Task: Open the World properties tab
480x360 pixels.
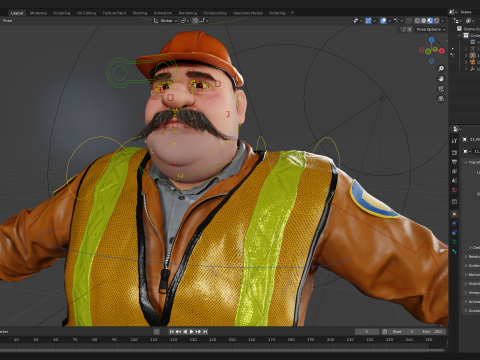Action: point(454,190)
